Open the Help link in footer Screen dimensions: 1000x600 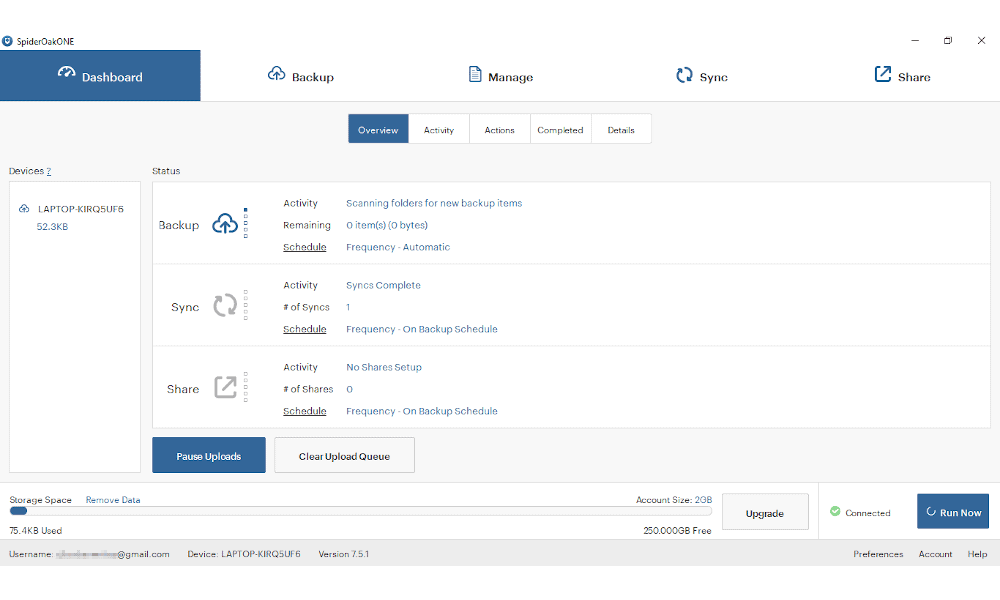point(977,554)
